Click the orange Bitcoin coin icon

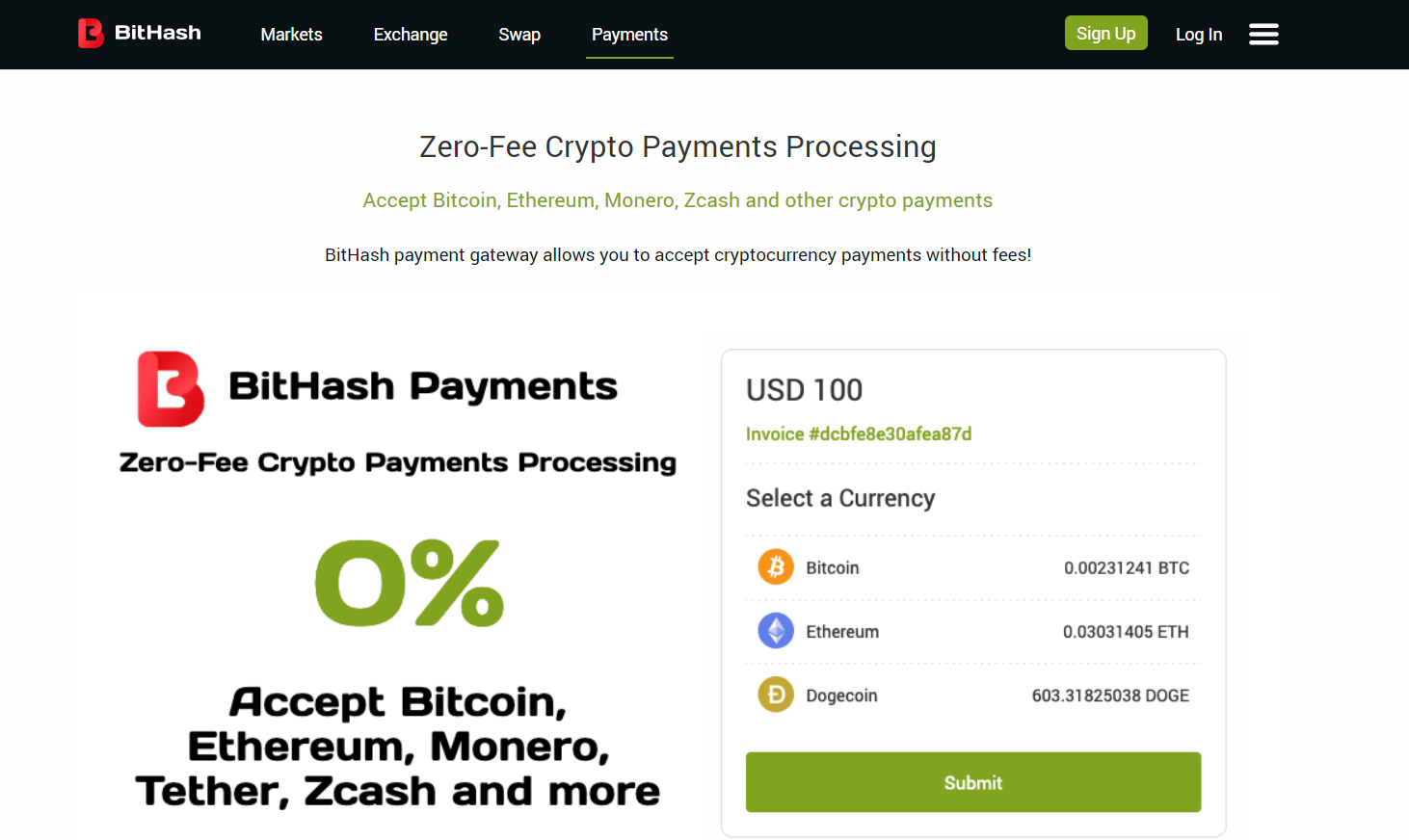click(x=776, y=567)
